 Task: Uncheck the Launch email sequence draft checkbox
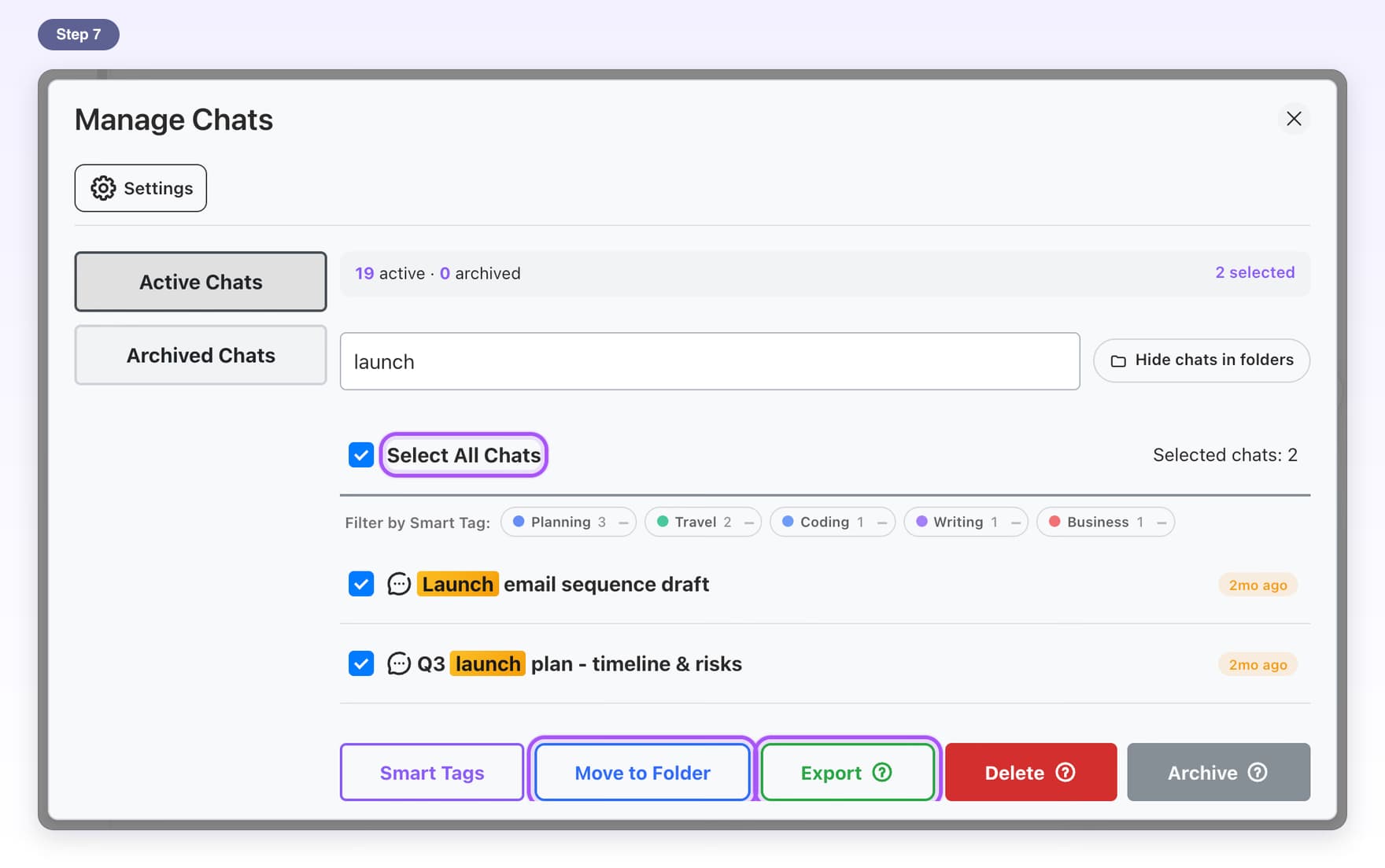tap(361, 584)
